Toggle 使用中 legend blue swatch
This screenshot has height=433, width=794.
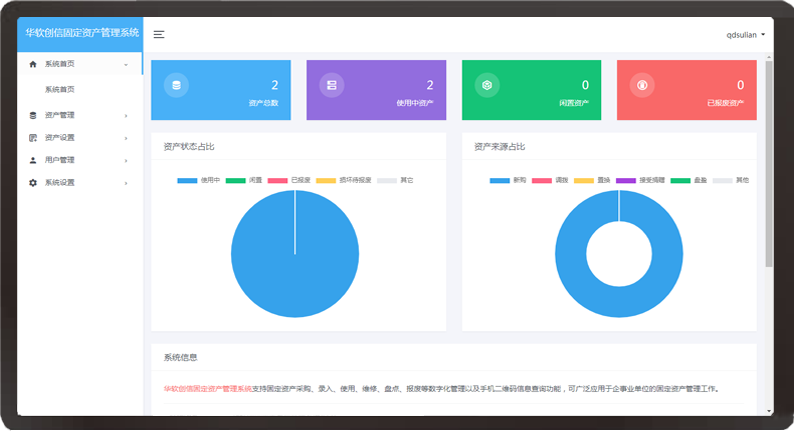187,180
